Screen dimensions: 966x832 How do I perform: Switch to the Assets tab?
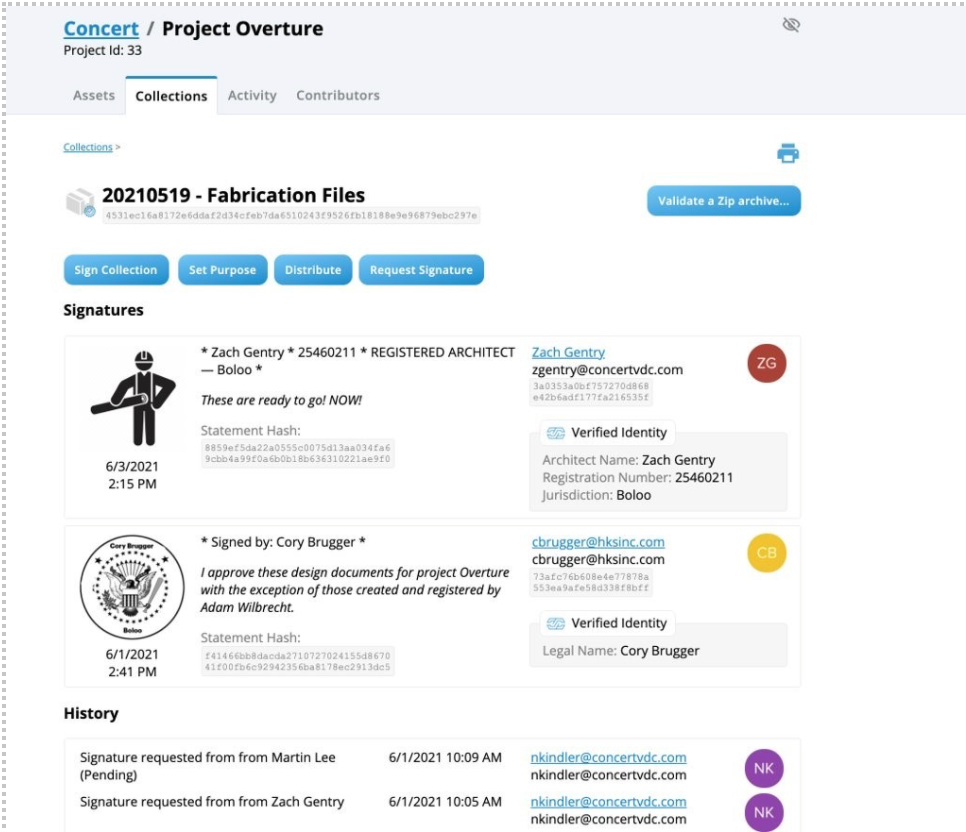(x=93, y=95)
